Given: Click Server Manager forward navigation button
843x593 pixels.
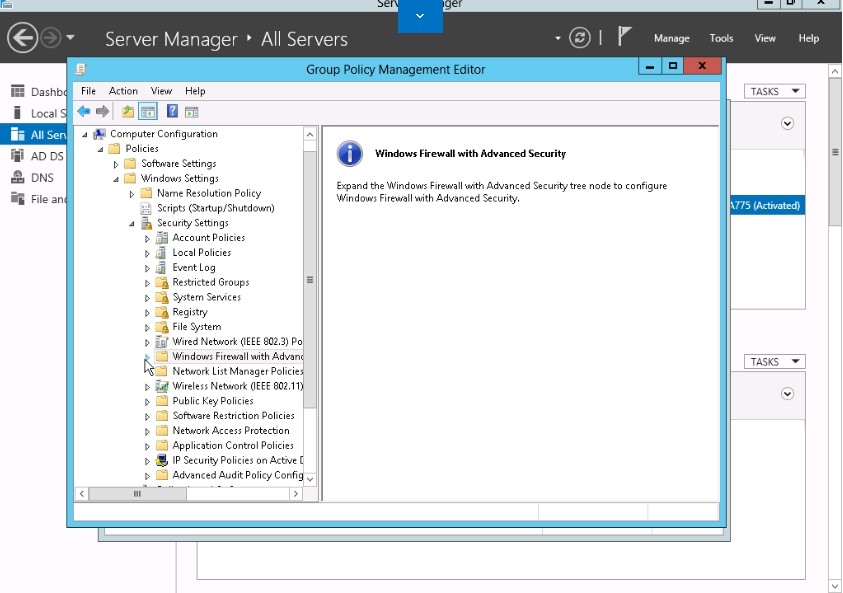Looking at the screenshot, I should point(51,38).
